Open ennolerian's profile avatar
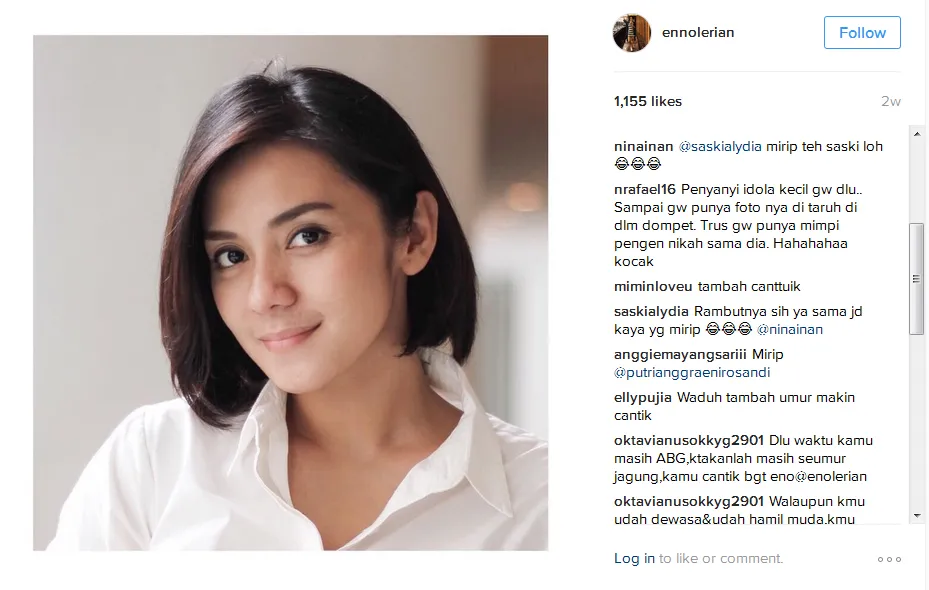Image resolution: width=929 pixels, height=590 pixels. (x=632, y=33)
